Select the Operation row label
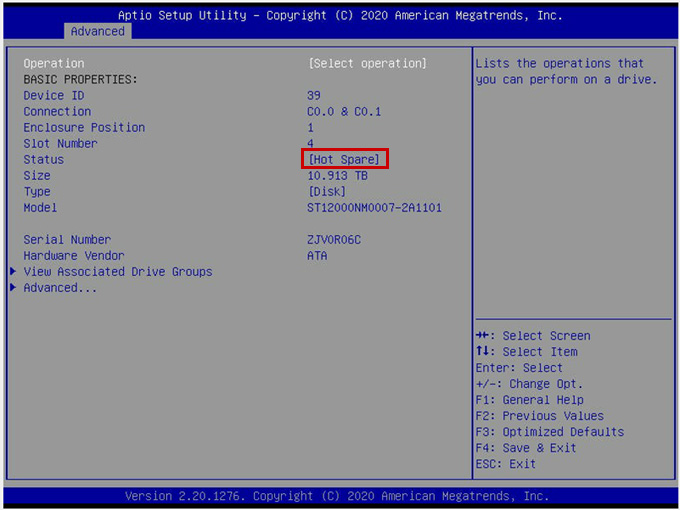680x510 pixels. click(x=54, y=63)
